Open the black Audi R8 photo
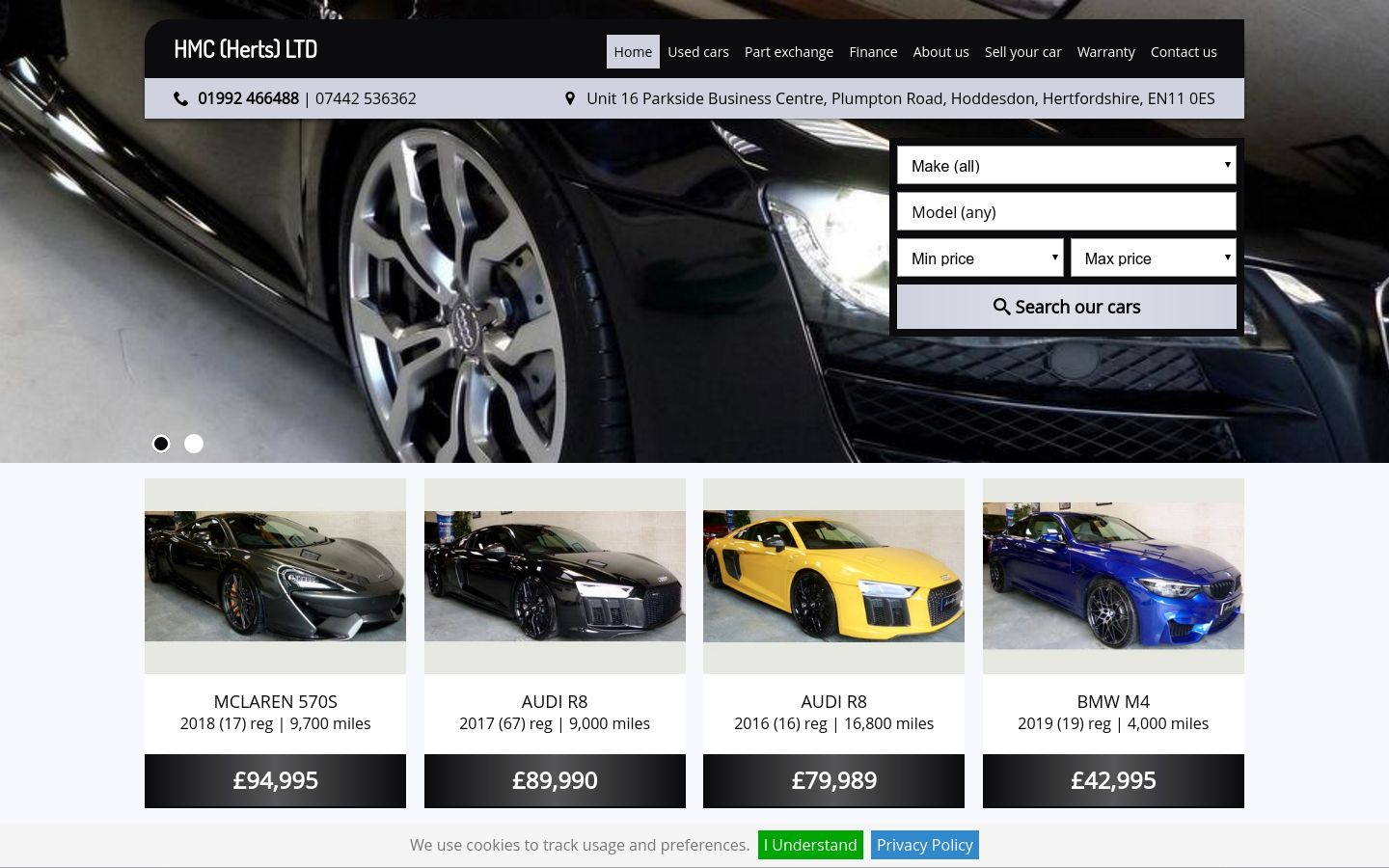Image resolution: width=1389 pixels, height=868 pixels. [555, 576]
